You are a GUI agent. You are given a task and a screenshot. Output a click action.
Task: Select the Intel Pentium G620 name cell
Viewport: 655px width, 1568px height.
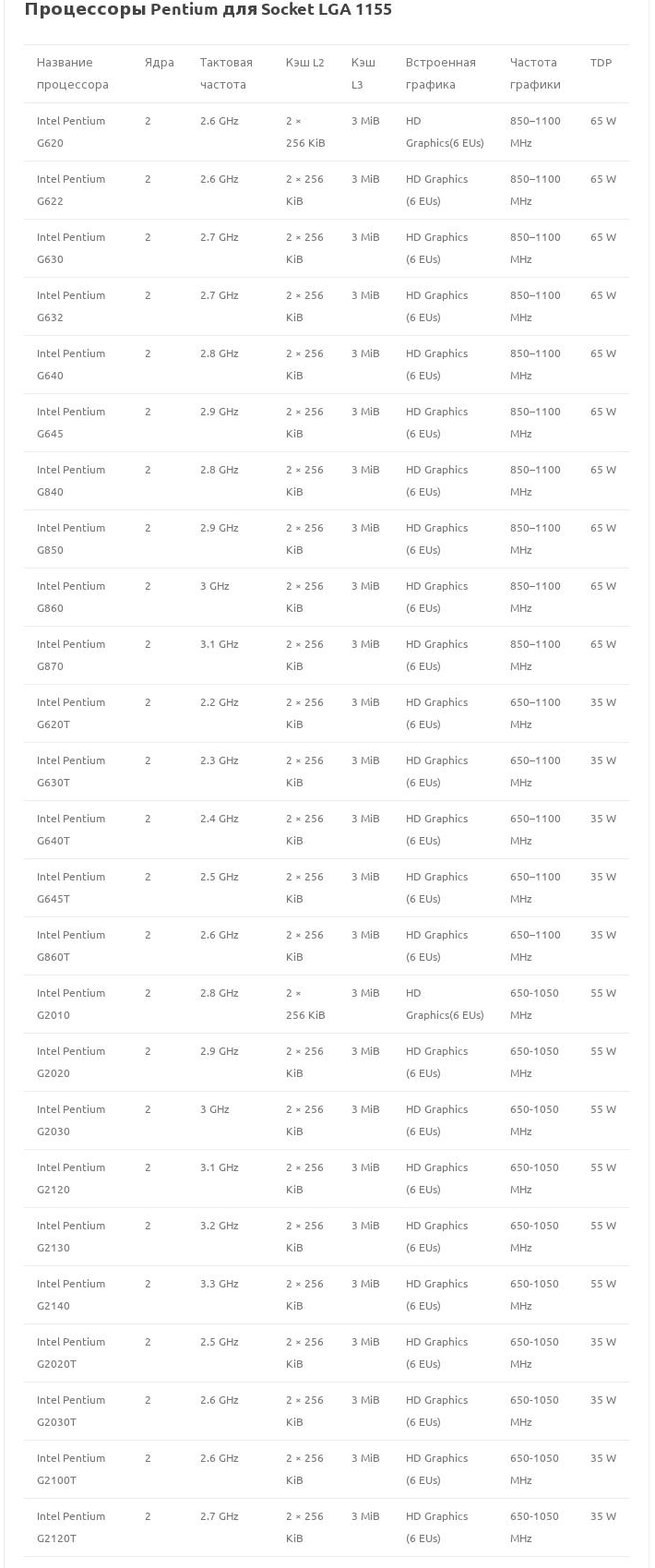click(71, 132)
